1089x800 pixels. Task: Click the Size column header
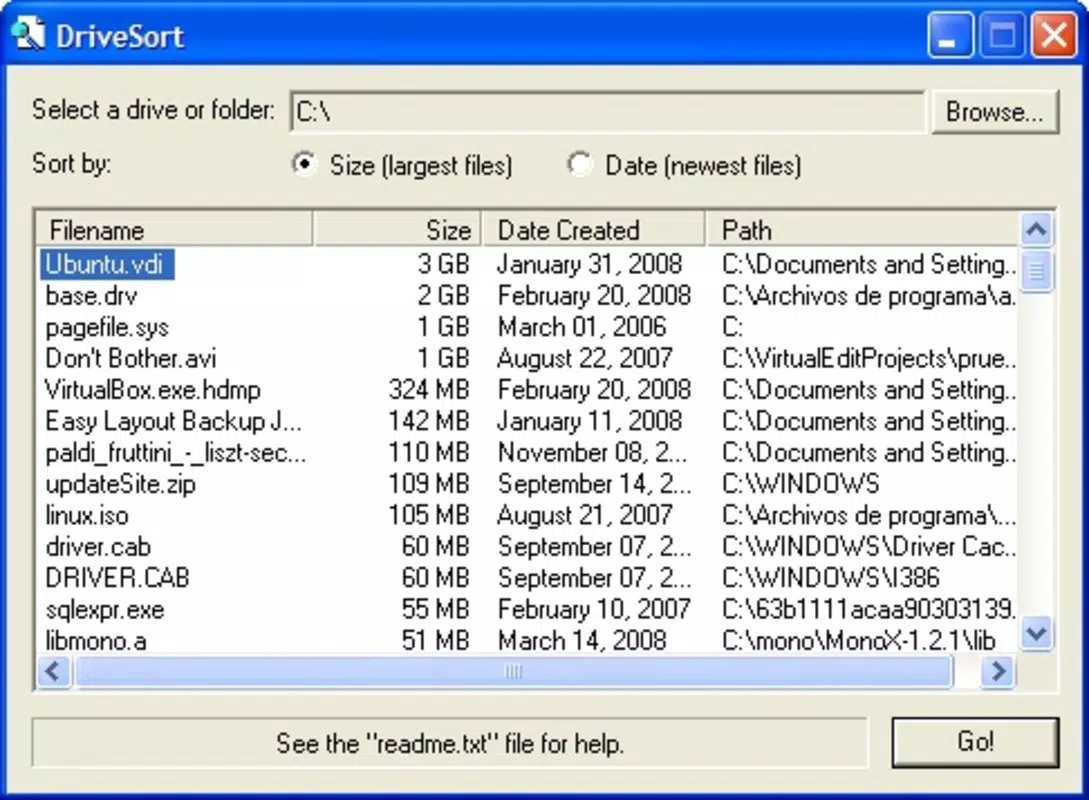[397, 230]
